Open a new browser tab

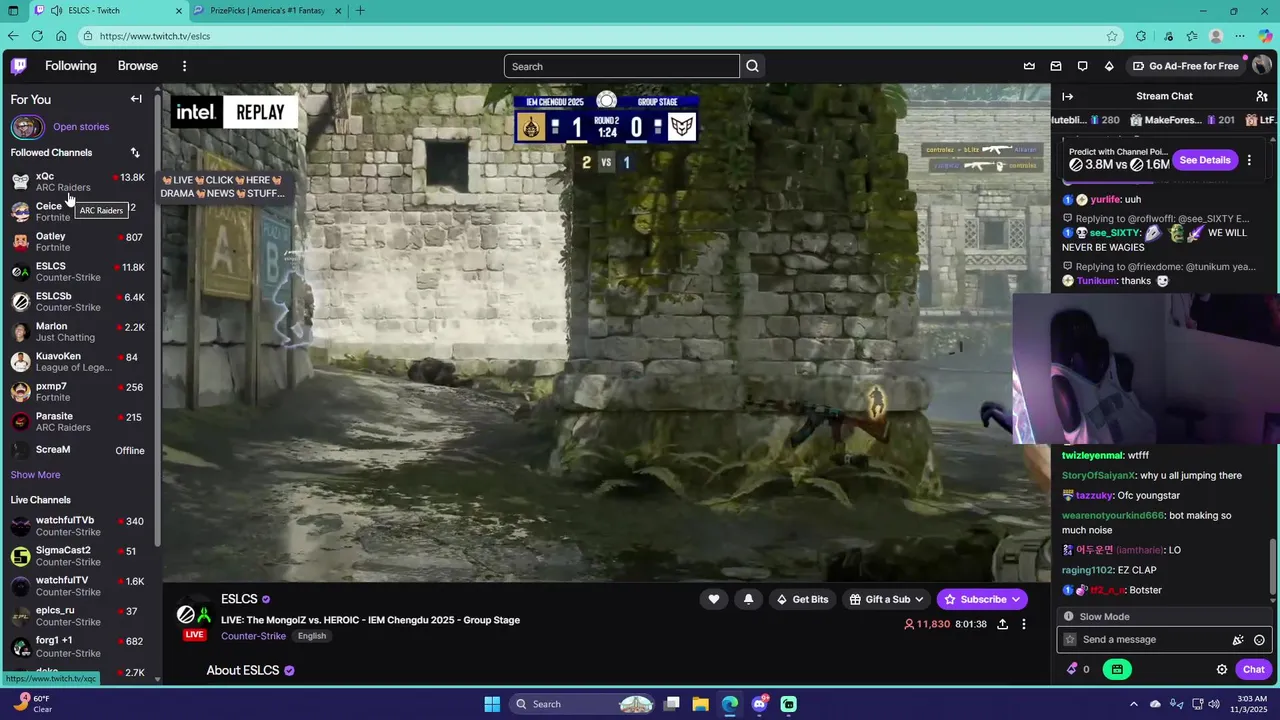coord(360,10)
